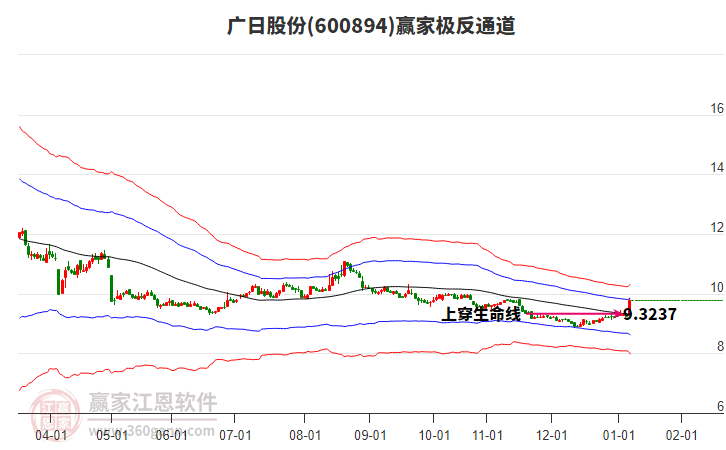Viewport: 726px width, 450px height.
Task: Select the 10-01 date label
Action: tap(434, 435)
